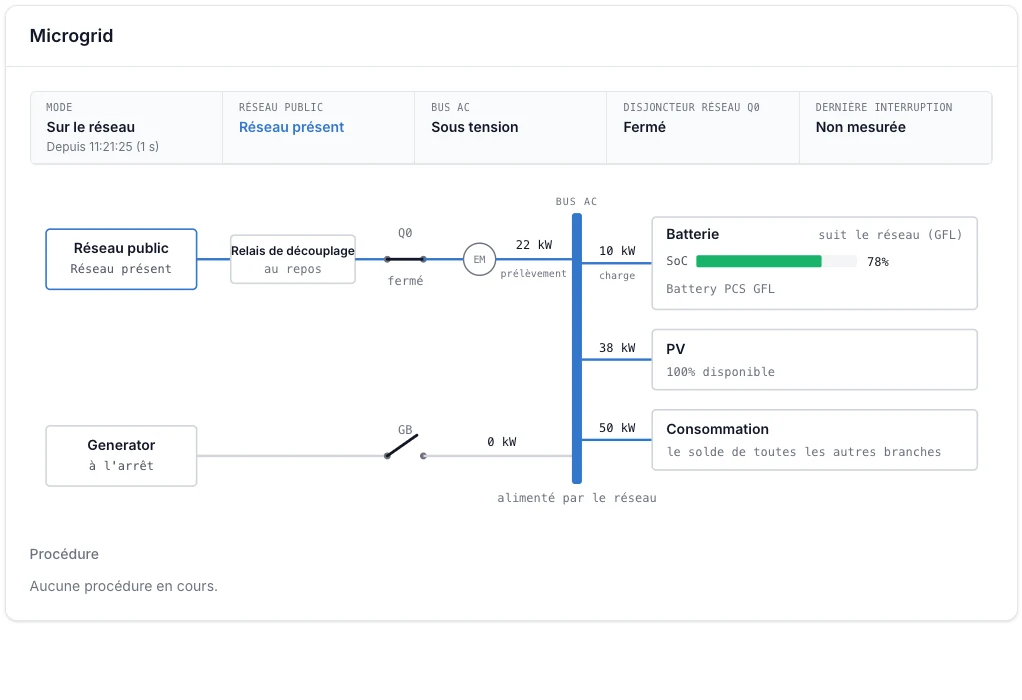Click the 'Réseau présent' blue status value
This screenshot has width=1022, height=700.
(291, 127)
